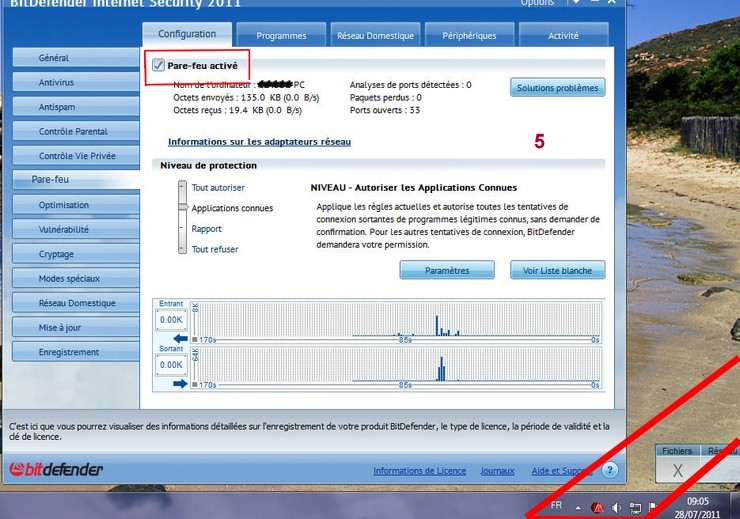Image resolution: width=740 pixels, height=519 pixels.
Task: Click the Analyses de ports détectées text
Action: tap(411, 85)
